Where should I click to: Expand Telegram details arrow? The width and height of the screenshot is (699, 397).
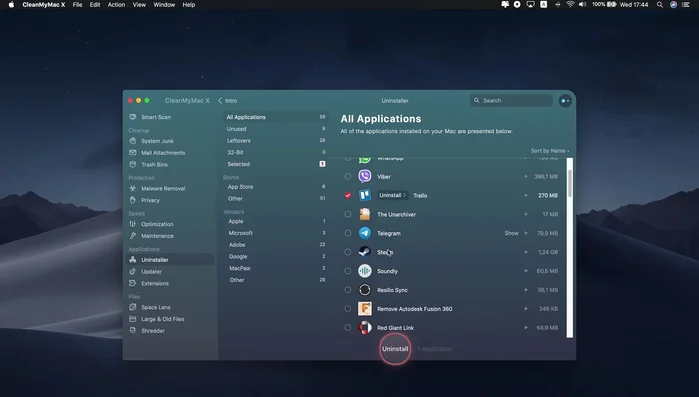point(526,233)
